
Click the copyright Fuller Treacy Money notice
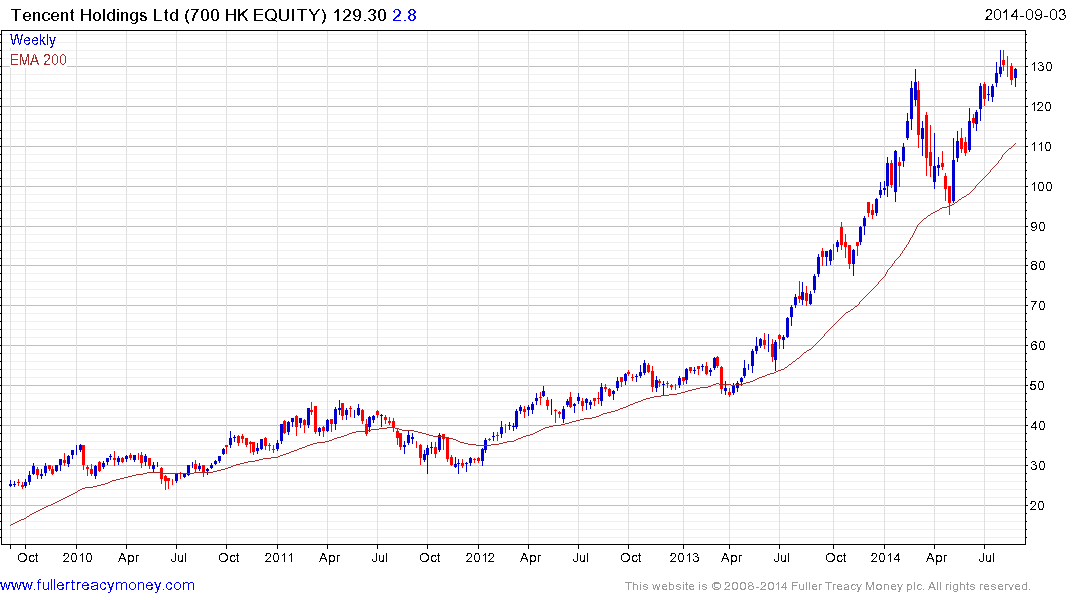pos(828,586)
